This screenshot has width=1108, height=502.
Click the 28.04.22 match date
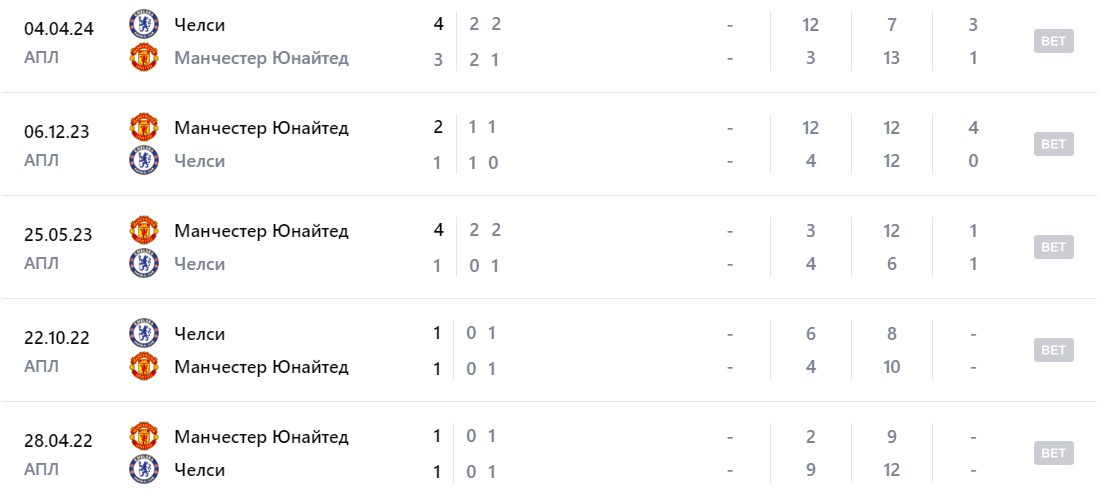tap(59, 440)
